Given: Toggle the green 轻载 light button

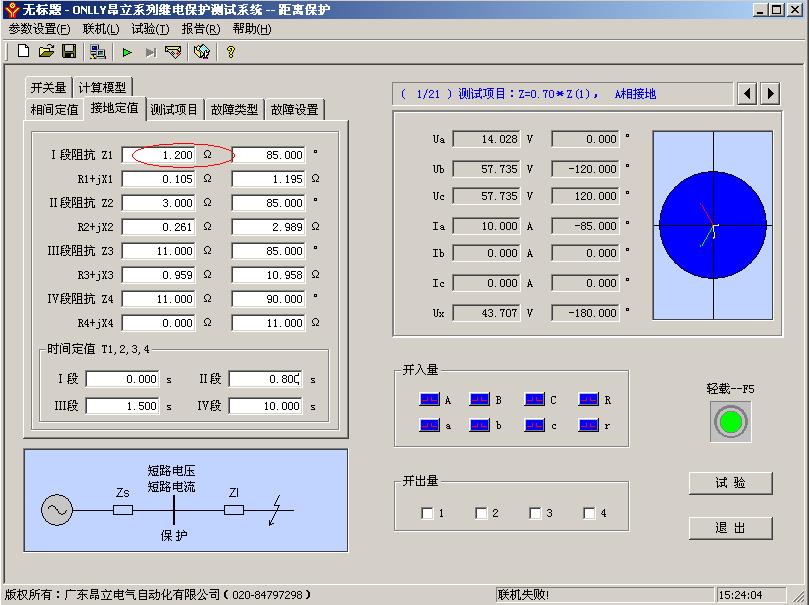Looking at the screenshot, I should tap(731, 420).
